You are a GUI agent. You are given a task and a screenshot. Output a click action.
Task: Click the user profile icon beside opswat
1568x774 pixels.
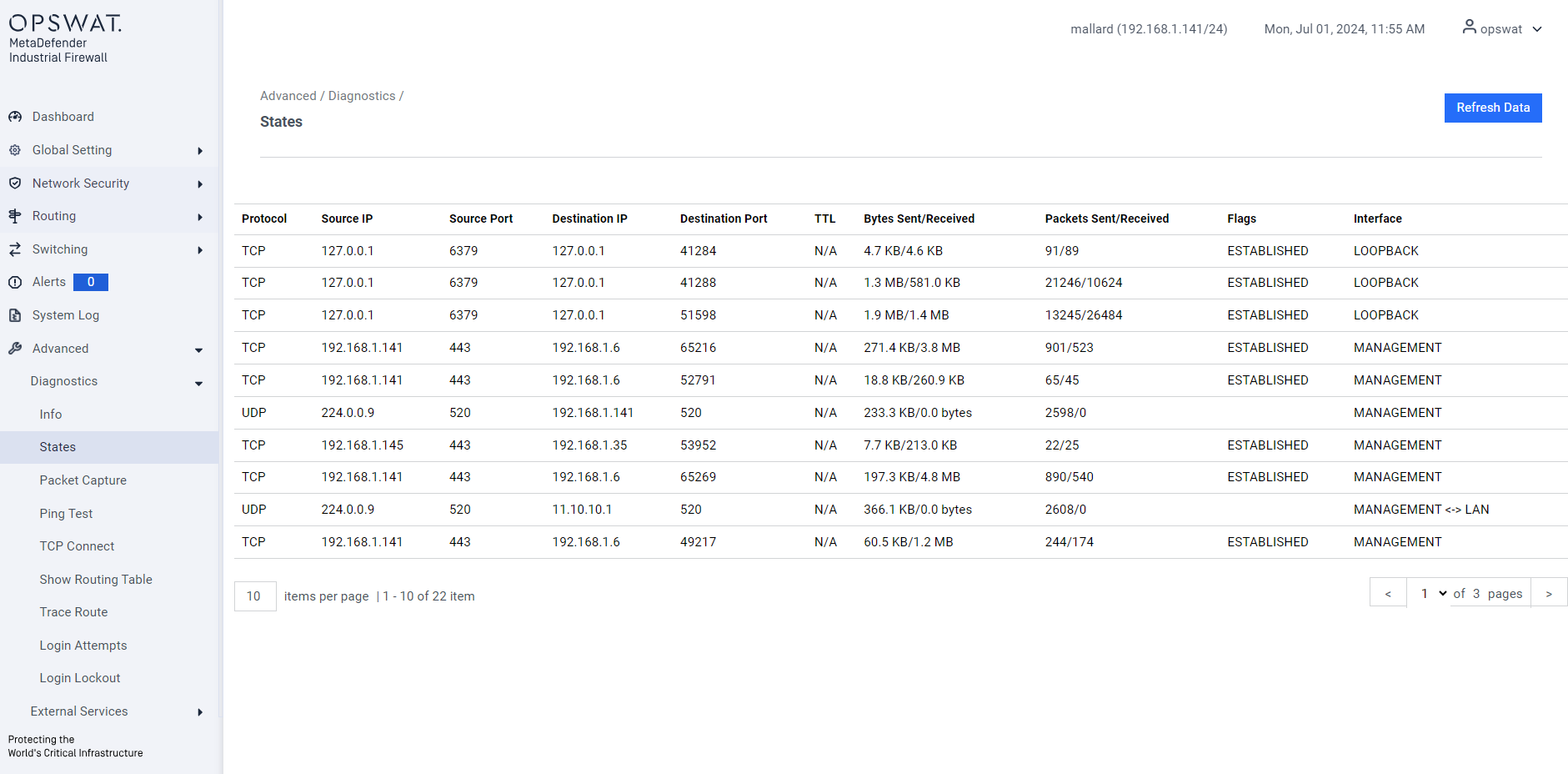(x=1469, y=28)
